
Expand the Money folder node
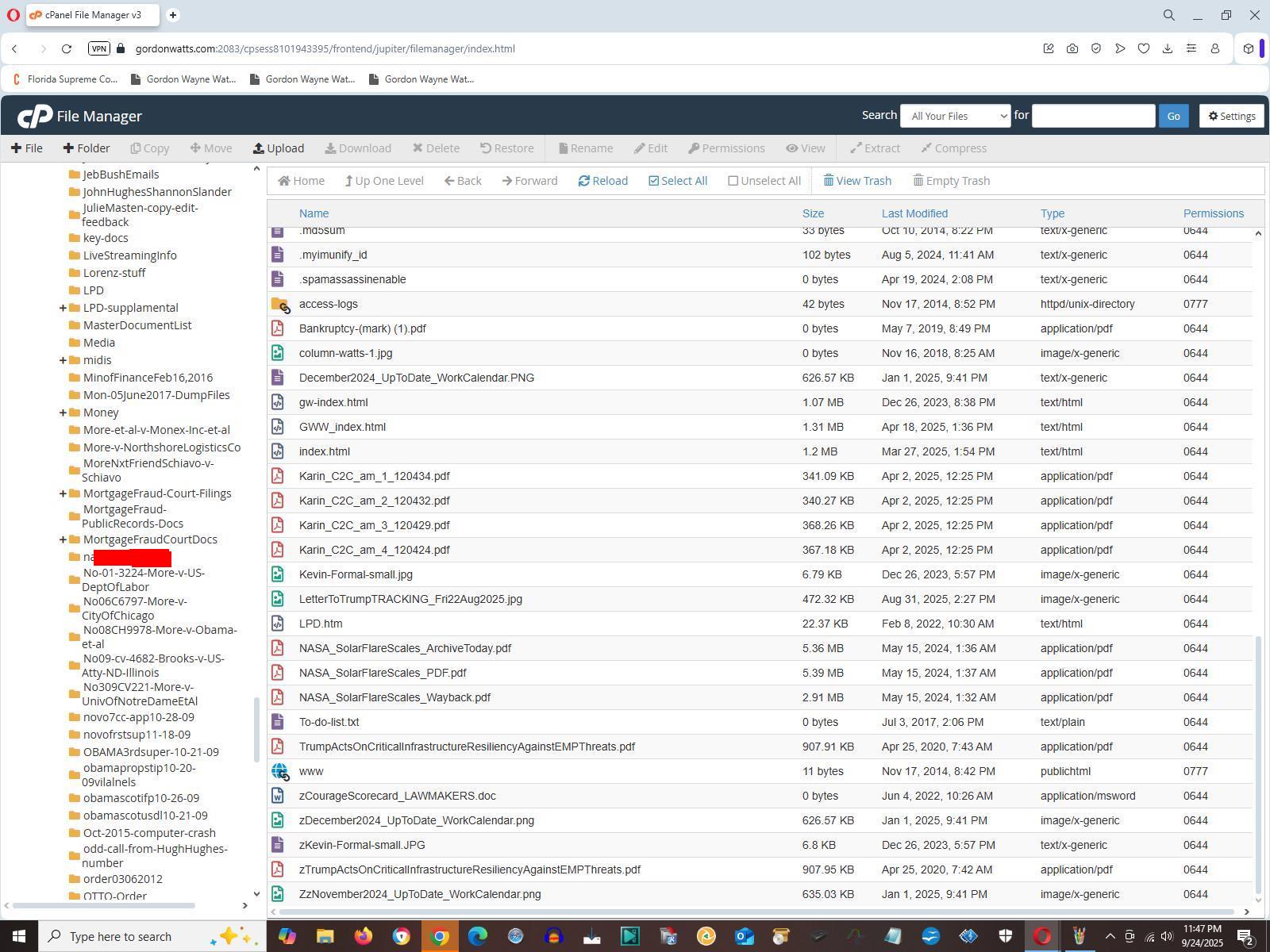click(63, 413)
